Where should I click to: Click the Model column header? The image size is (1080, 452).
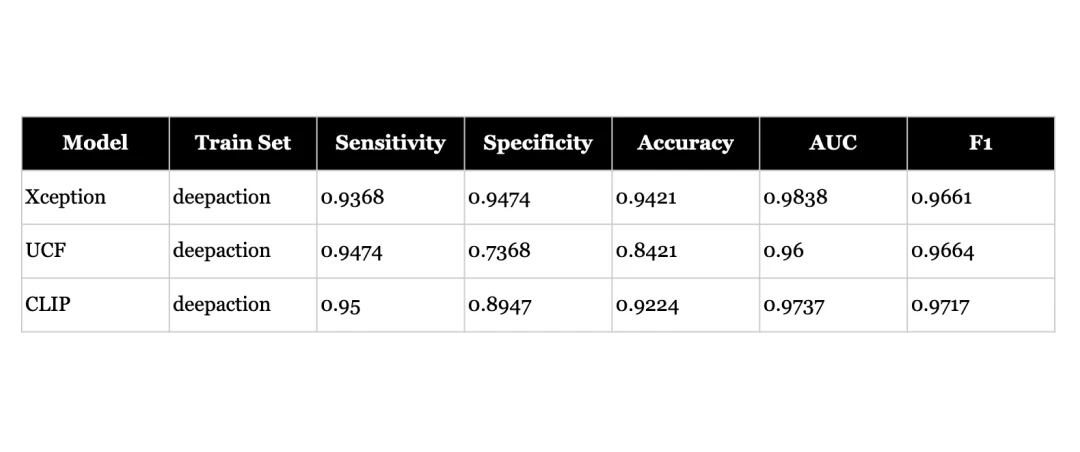click(x=95, y=143)
